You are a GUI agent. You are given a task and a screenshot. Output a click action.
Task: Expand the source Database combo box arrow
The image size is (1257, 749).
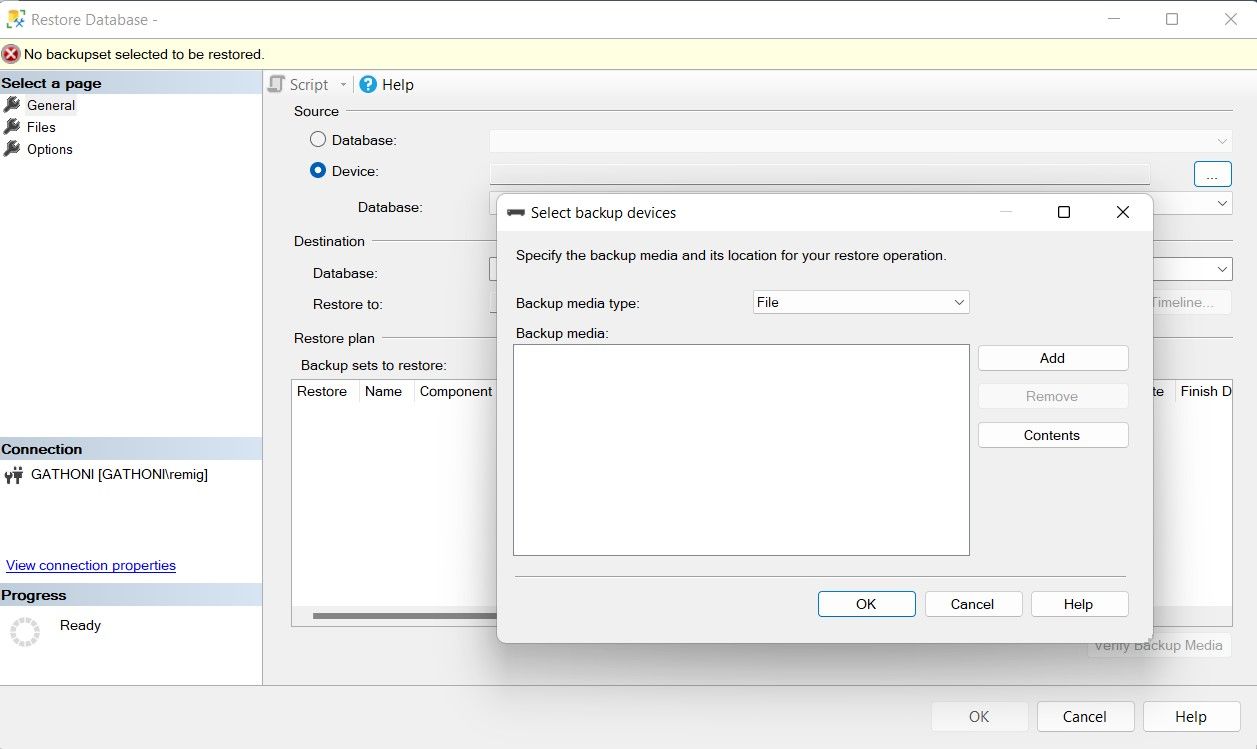1222,141
